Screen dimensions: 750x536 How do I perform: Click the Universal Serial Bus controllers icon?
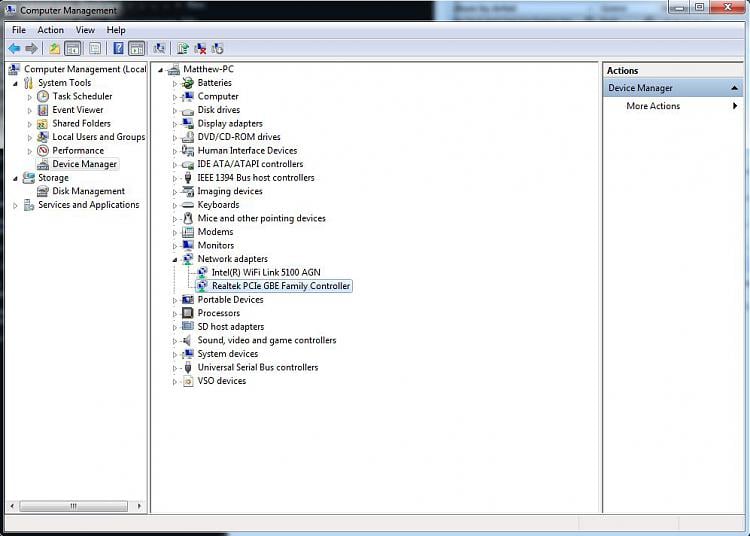pyautogui.click(x=188, y=367)
